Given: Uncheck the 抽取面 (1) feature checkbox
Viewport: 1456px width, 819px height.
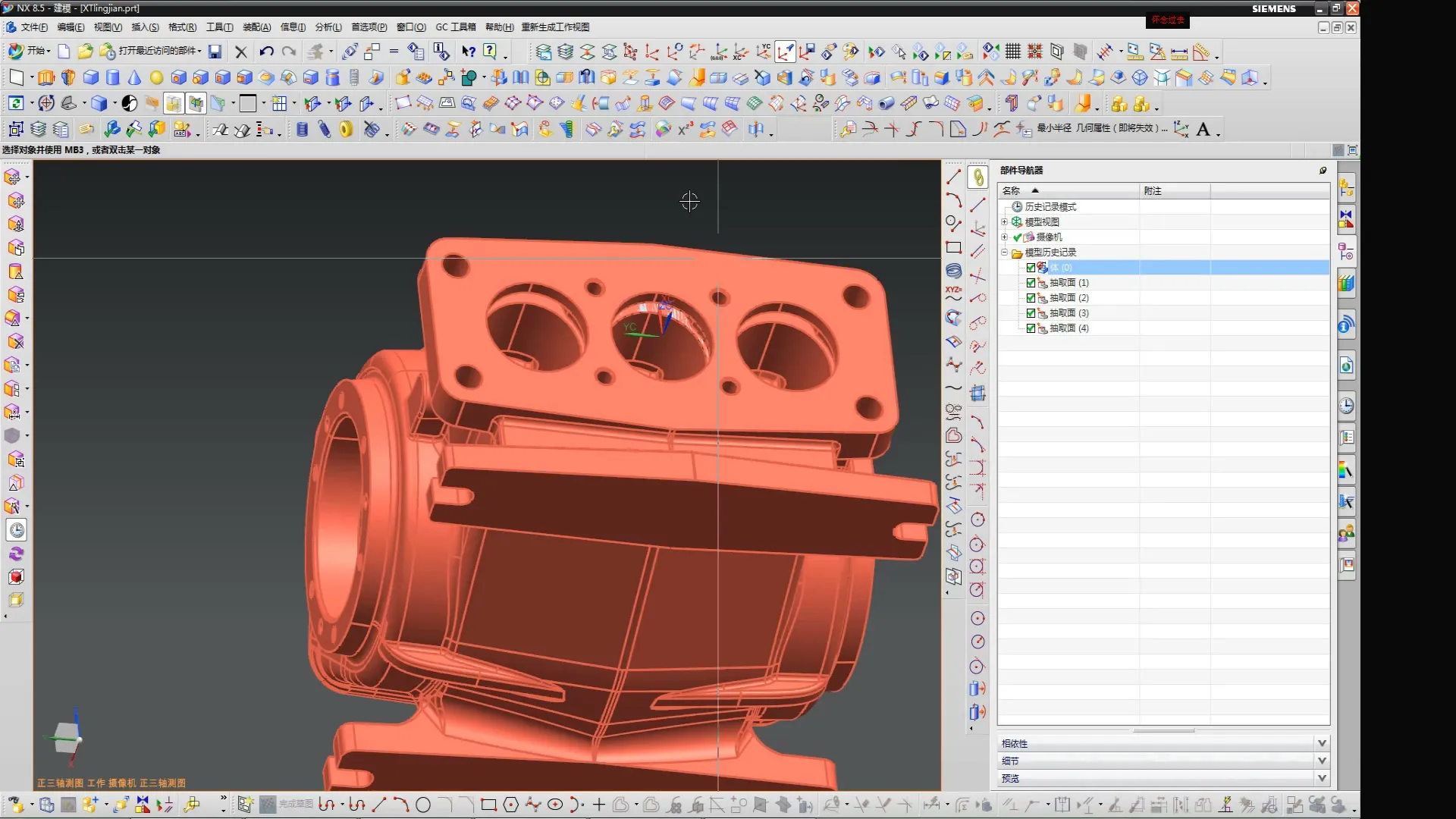Looking at the screenshot, I should [1031, 283].
